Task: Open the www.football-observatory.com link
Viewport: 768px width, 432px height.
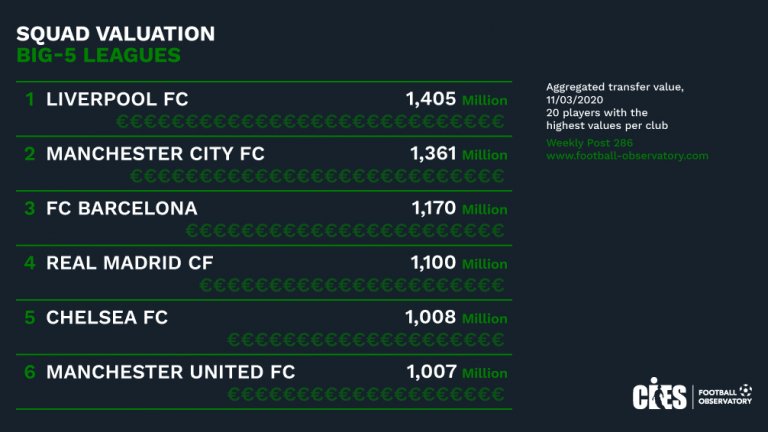Action: [627, 156]
